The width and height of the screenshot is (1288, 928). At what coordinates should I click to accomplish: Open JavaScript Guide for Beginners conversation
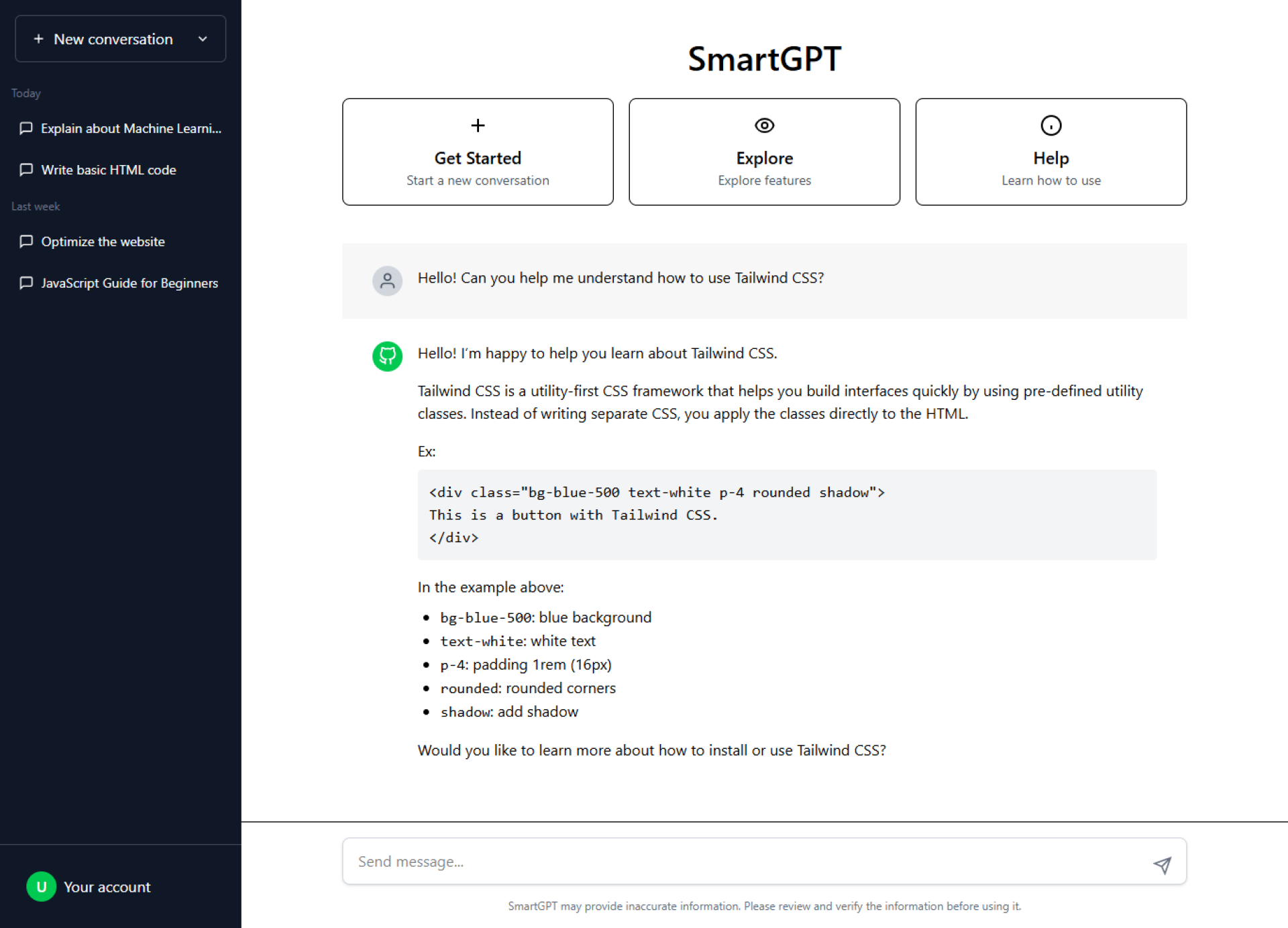121,283
